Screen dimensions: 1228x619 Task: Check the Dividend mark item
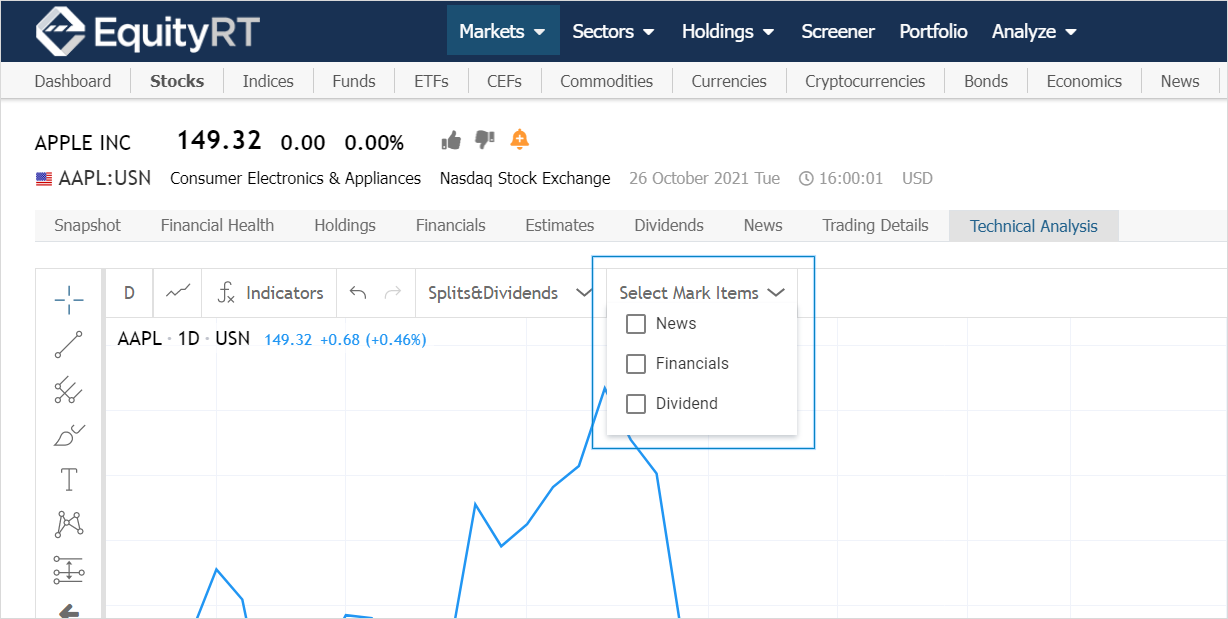(x=636, y=404)
